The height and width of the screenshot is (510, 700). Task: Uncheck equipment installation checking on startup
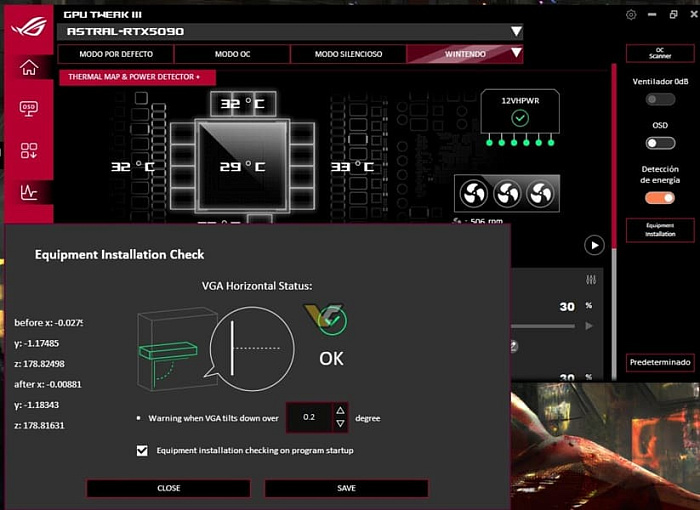tap(142, 450)
